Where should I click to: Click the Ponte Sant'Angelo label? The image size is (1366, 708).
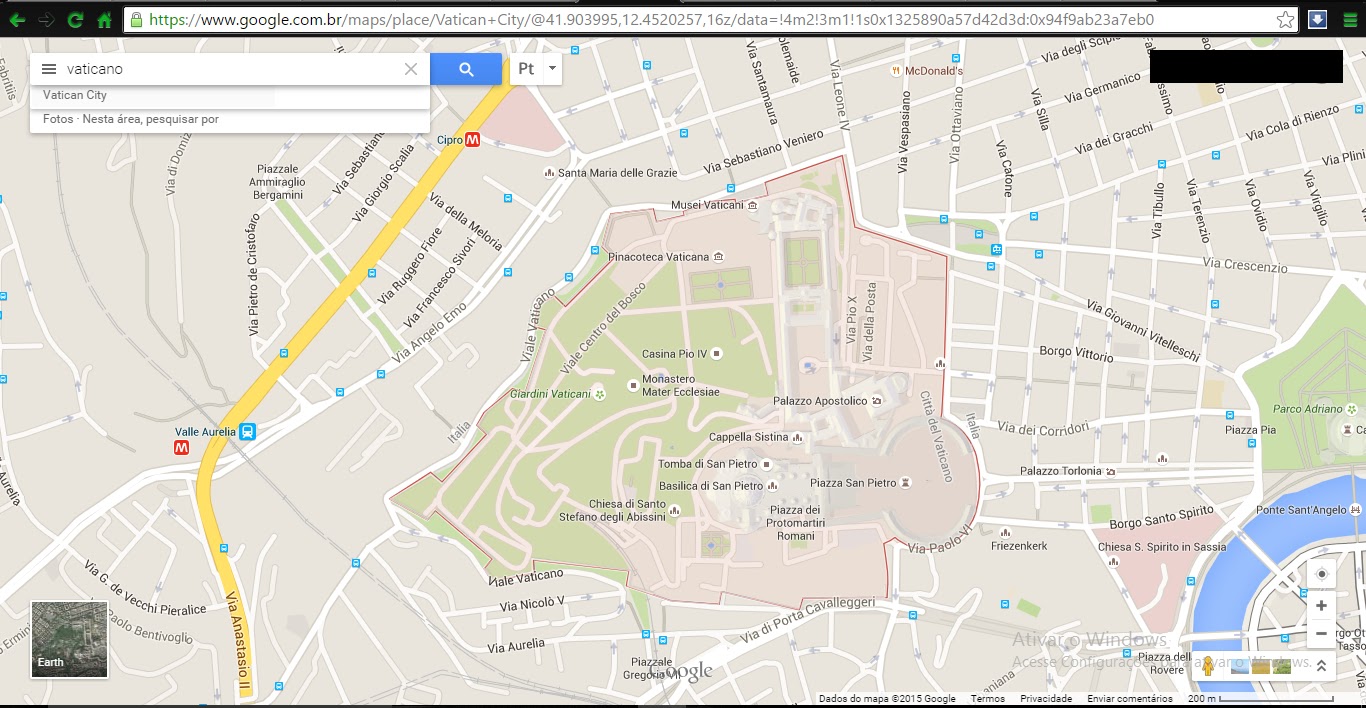pos(1302,510)
